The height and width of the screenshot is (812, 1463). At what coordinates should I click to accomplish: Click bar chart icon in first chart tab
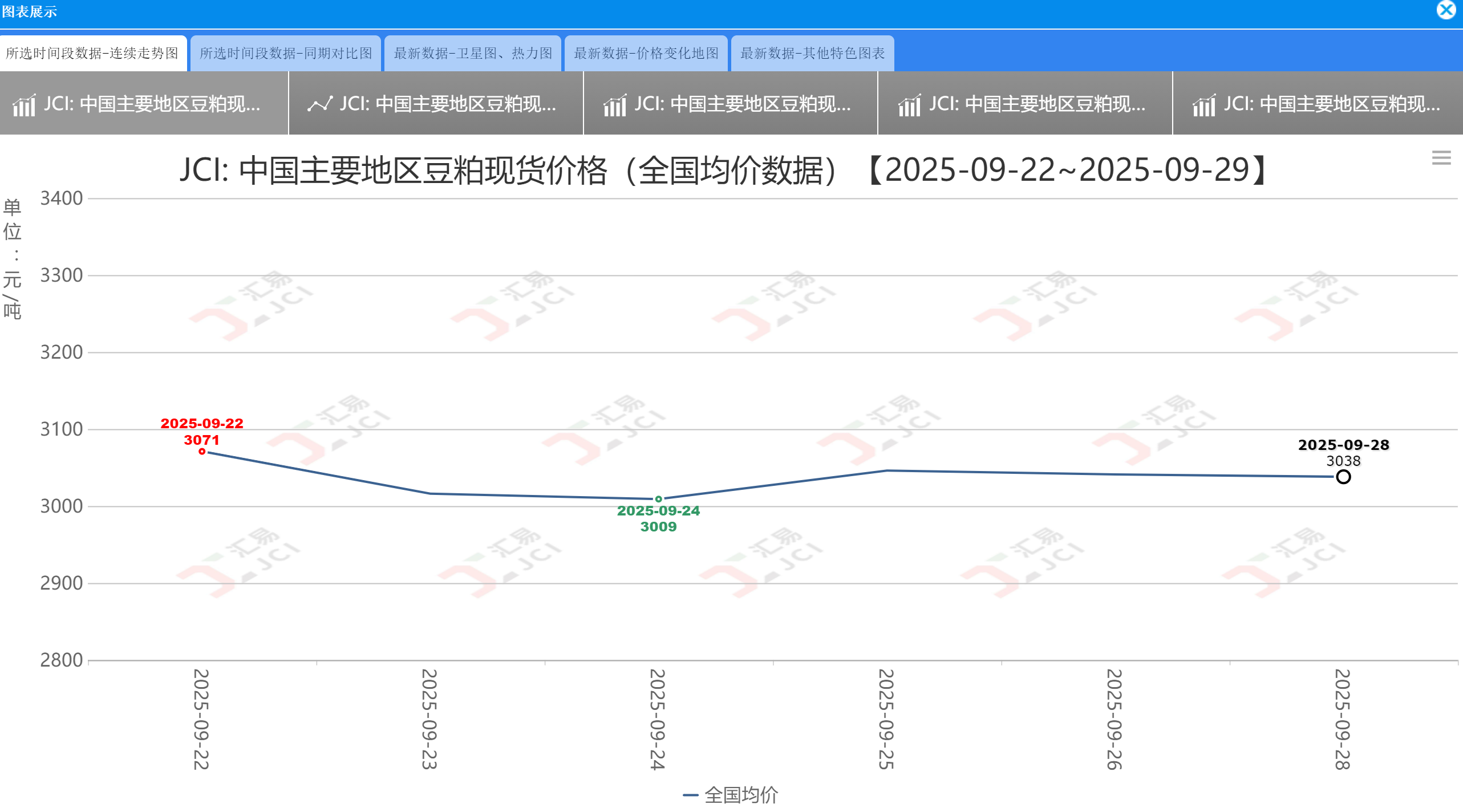(x=24, y=105)
